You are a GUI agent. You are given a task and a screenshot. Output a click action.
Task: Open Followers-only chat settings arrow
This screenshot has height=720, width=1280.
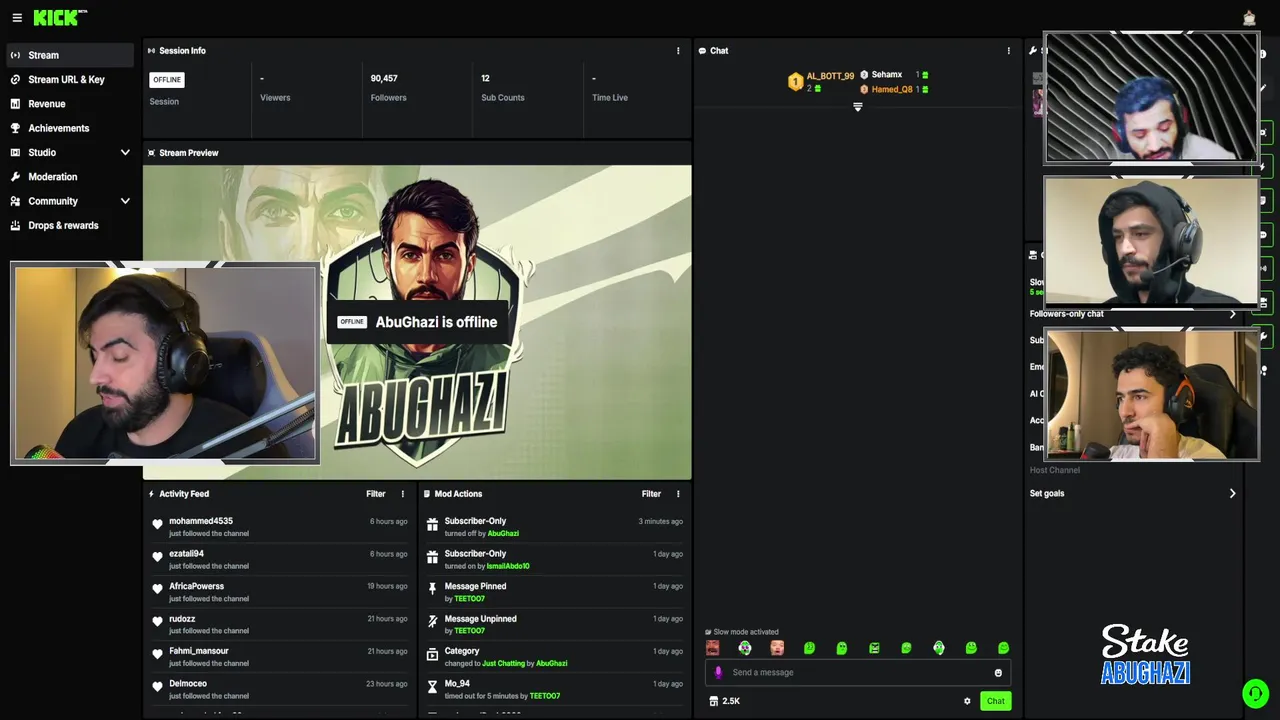pos(1232,314)
